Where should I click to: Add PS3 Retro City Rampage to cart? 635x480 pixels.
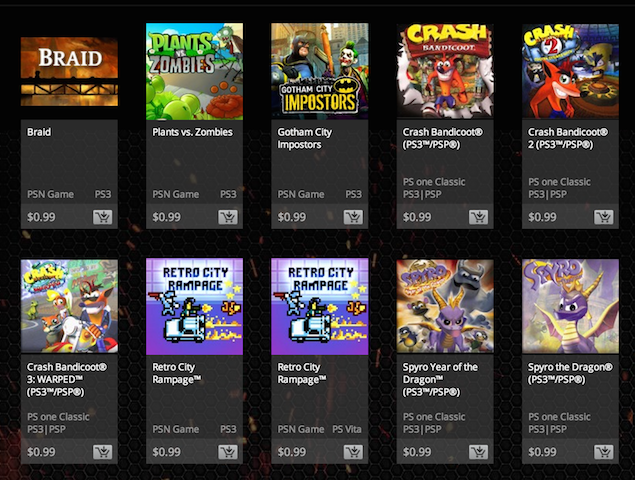pos(227,452)
